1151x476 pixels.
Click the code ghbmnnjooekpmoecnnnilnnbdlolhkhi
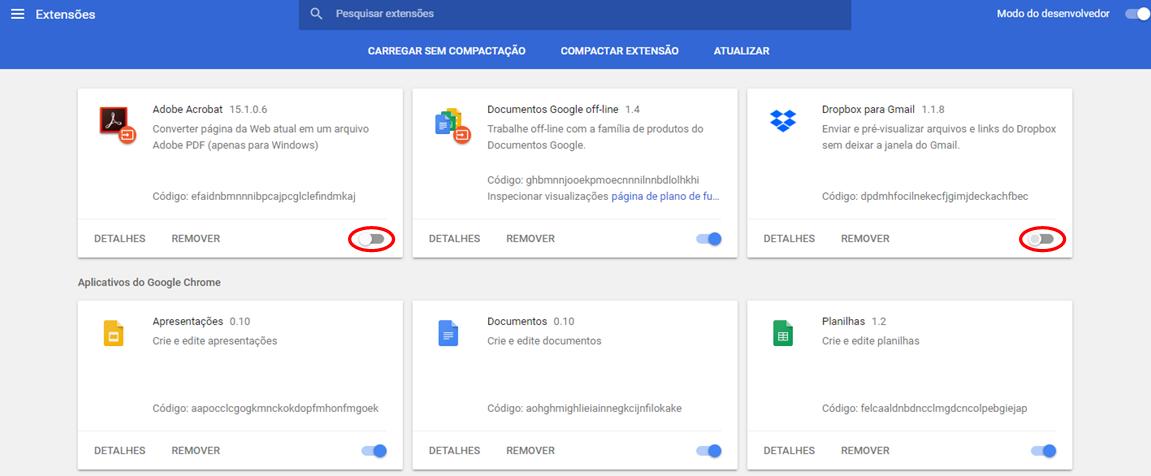pos(614,180)
